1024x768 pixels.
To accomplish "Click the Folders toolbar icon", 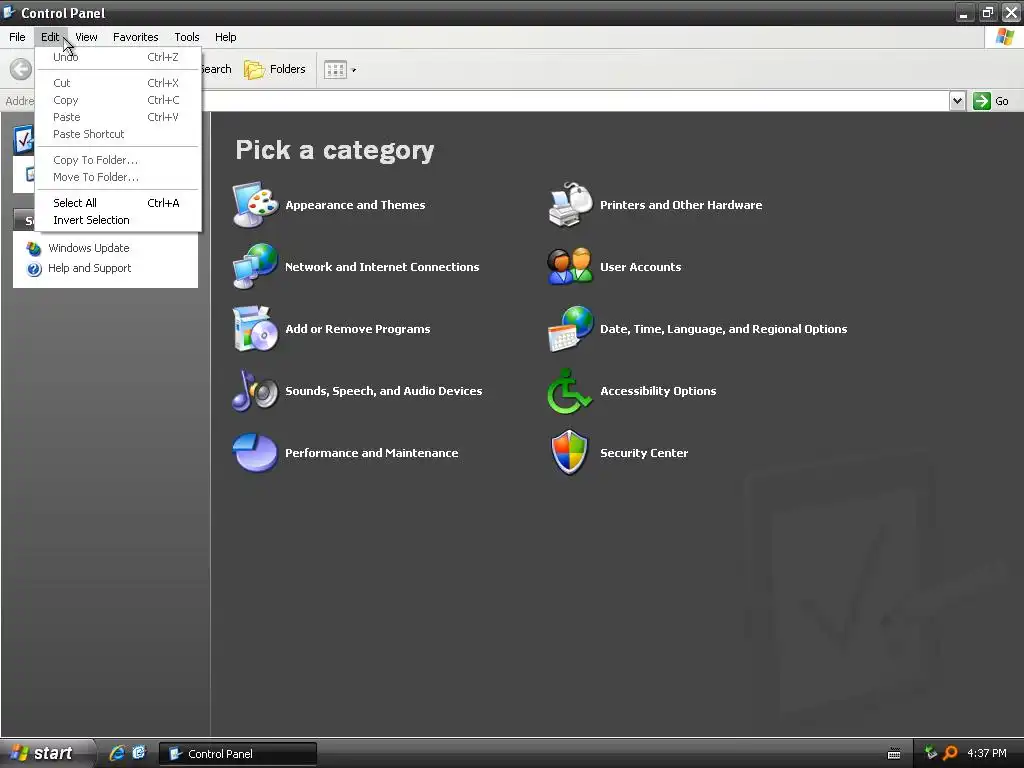I will coord(254,69).
